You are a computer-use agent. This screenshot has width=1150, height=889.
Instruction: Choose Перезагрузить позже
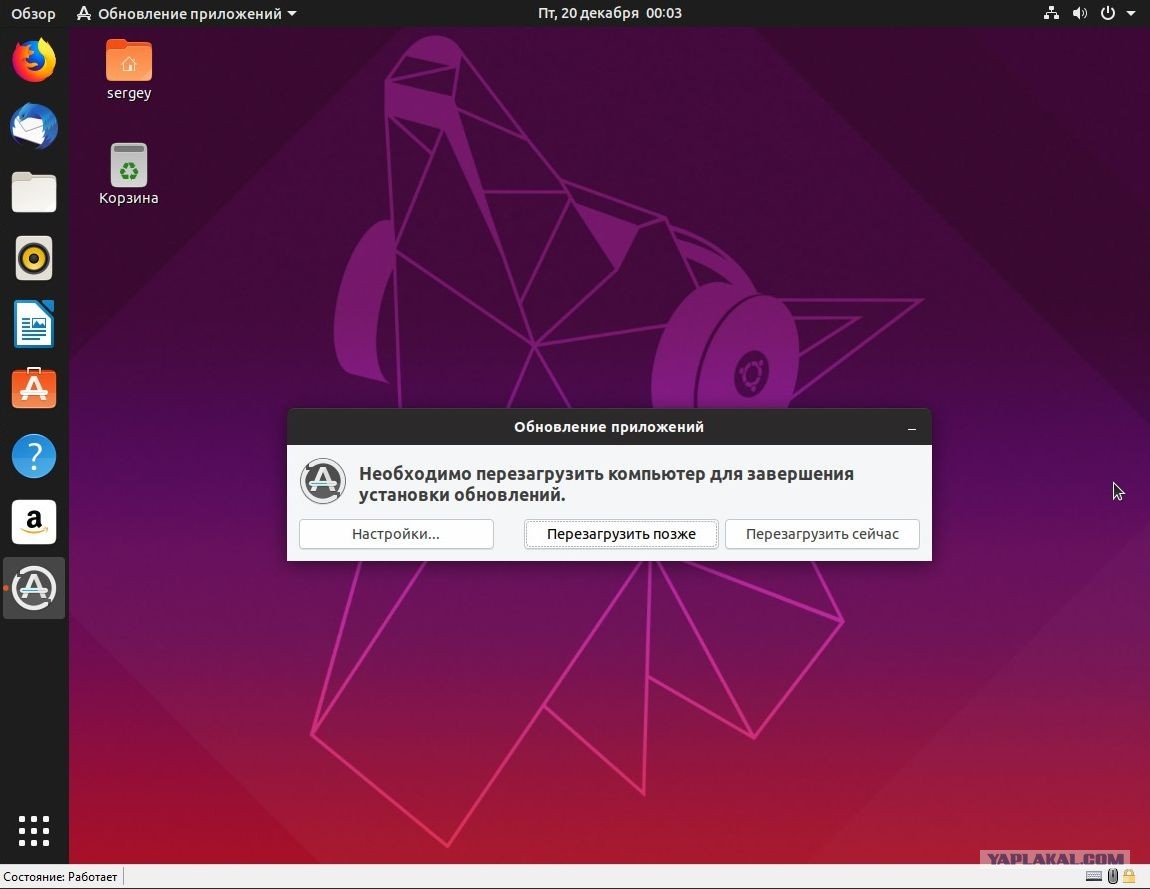click(x=621, y=534)
